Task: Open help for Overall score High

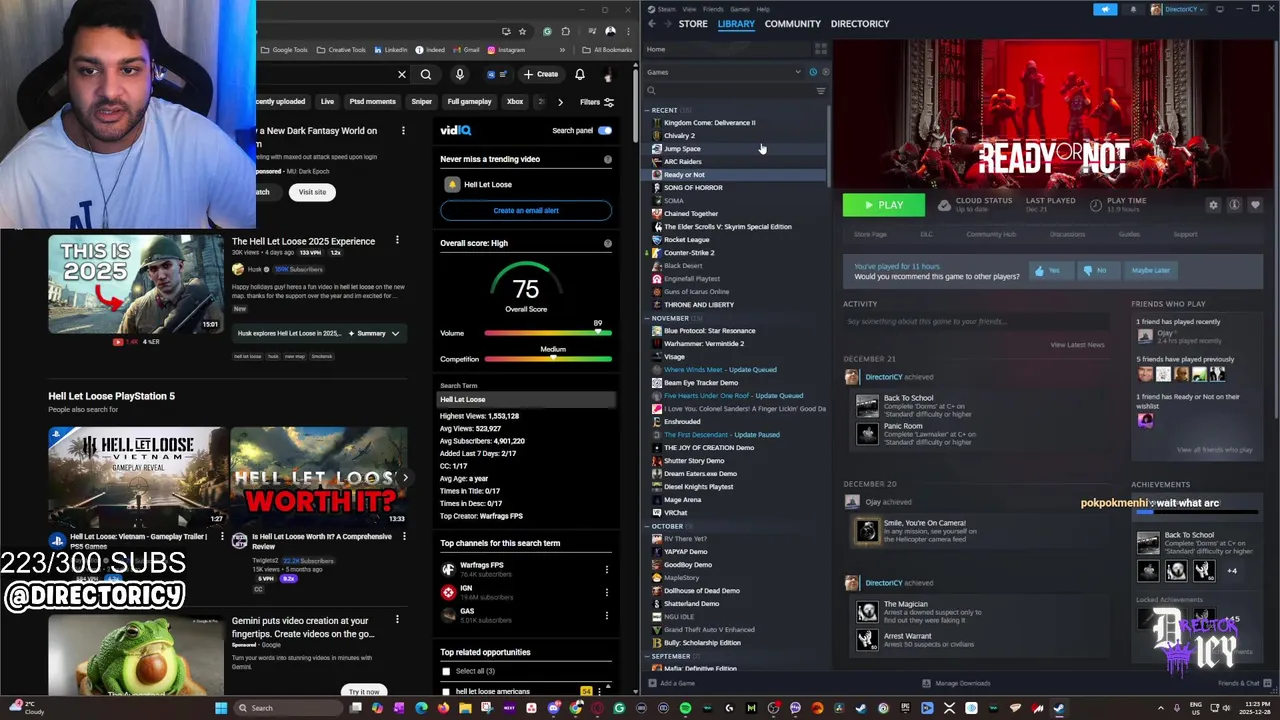Action: click(607, 243)
